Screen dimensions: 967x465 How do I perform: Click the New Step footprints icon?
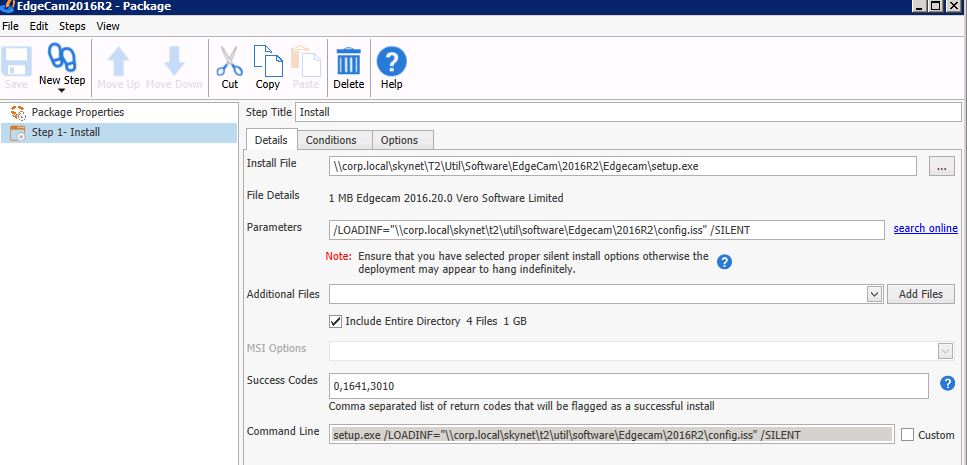(x=62, y=60)
